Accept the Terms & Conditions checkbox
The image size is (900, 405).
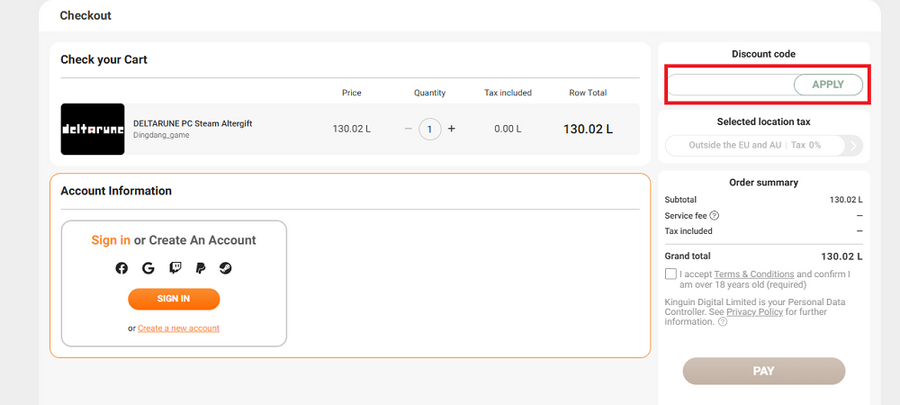(x=670, y=274)
